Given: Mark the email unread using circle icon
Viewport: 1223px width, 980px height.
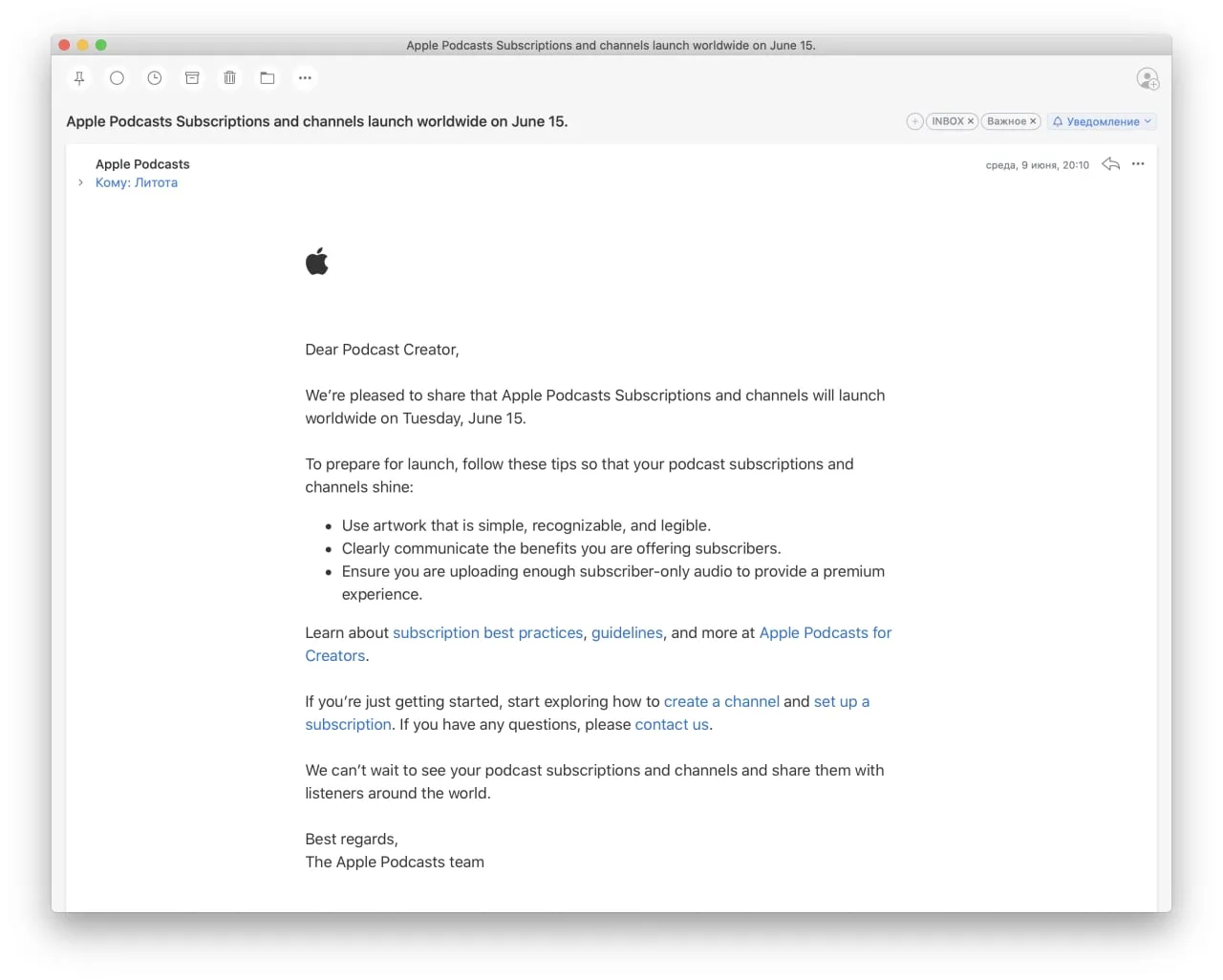Looking at the screenshot, I should click(117, 78).
